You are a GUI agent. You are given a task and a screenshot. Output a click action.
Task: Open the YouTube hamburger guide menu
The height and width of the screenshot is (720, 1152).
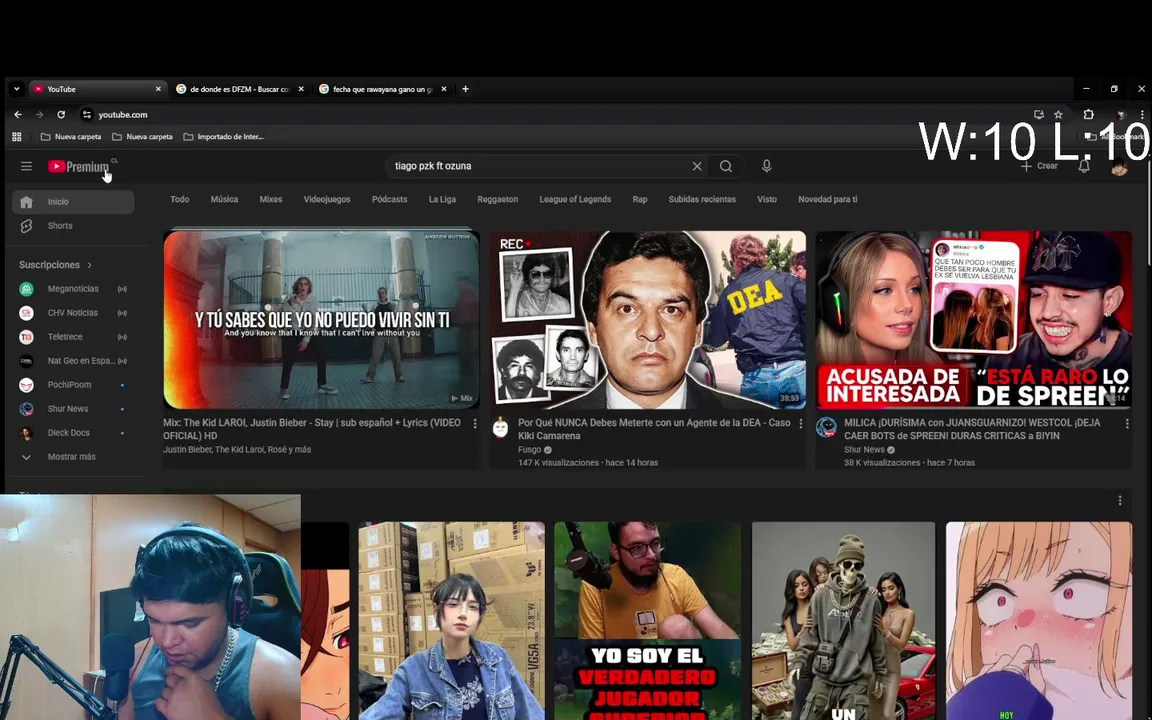26,166
